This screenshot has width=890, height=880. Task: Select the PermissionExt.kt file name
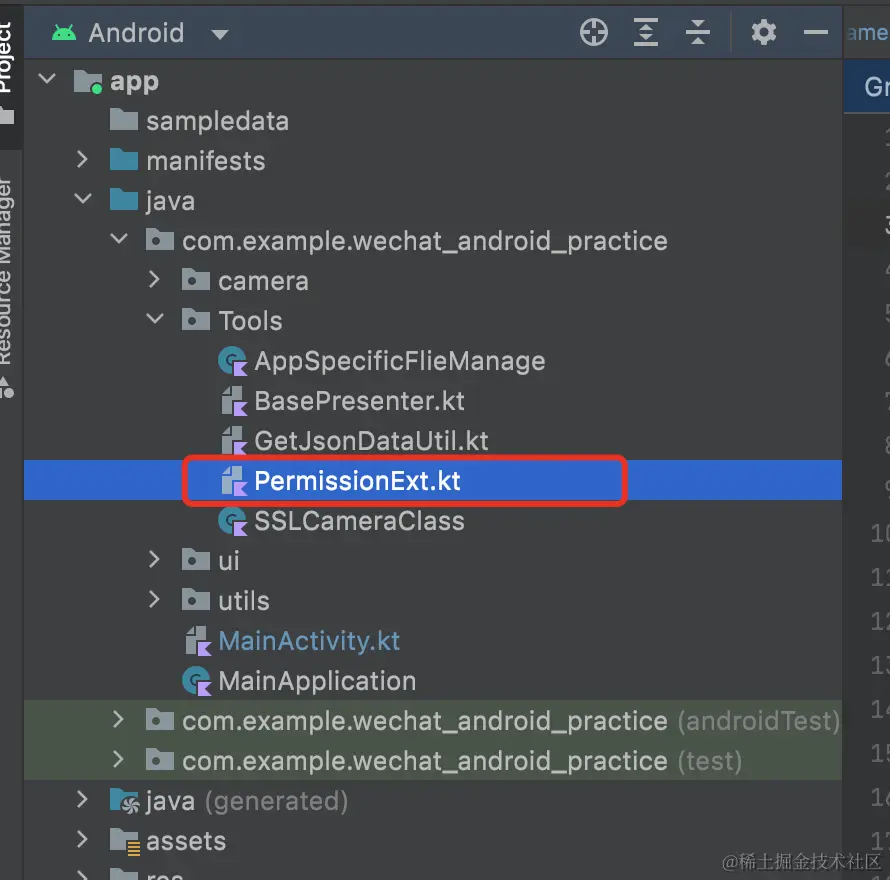[x=357, y=481]
